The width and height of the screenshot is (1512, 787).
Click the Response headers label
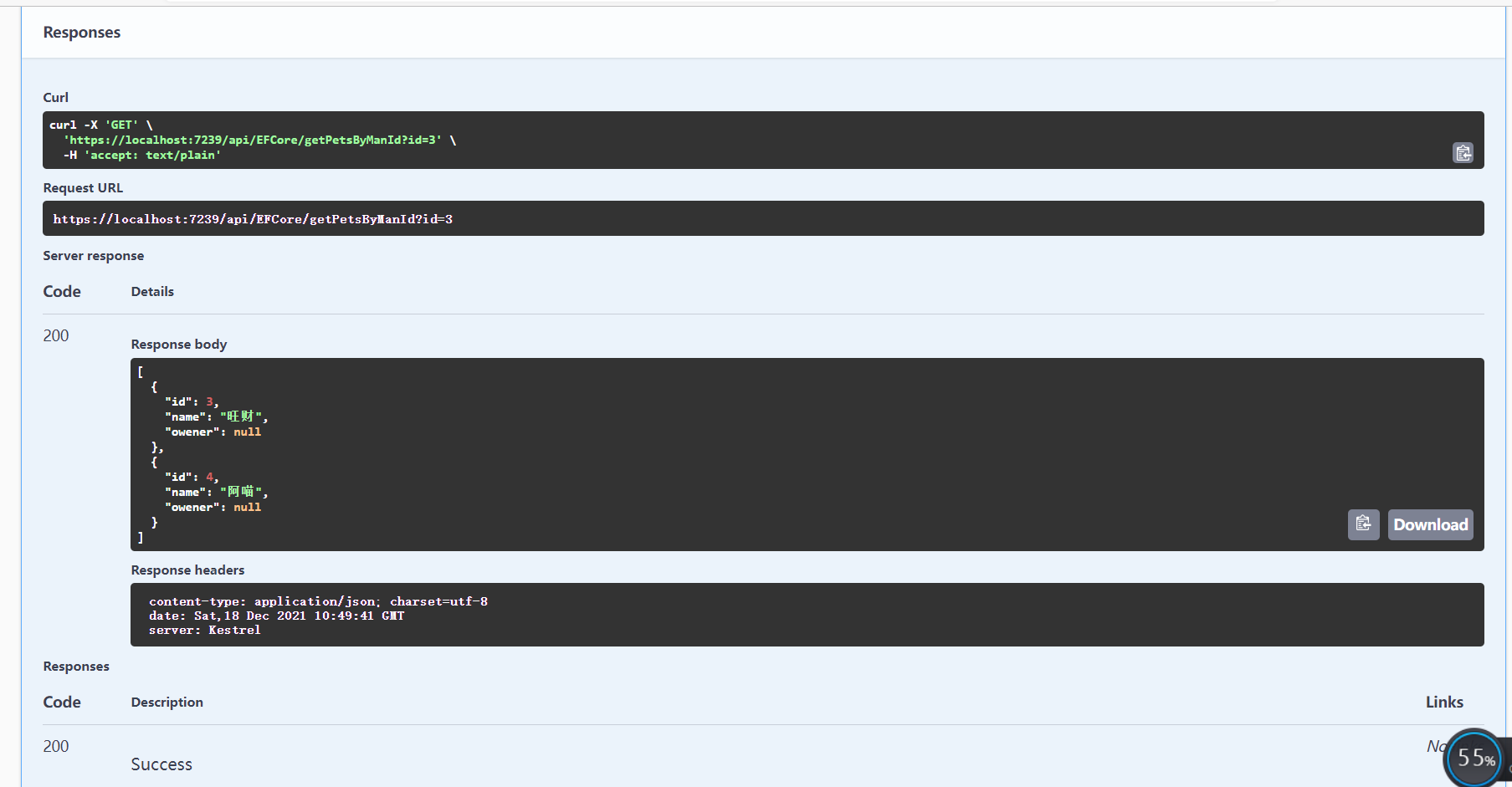click(188, 570)
